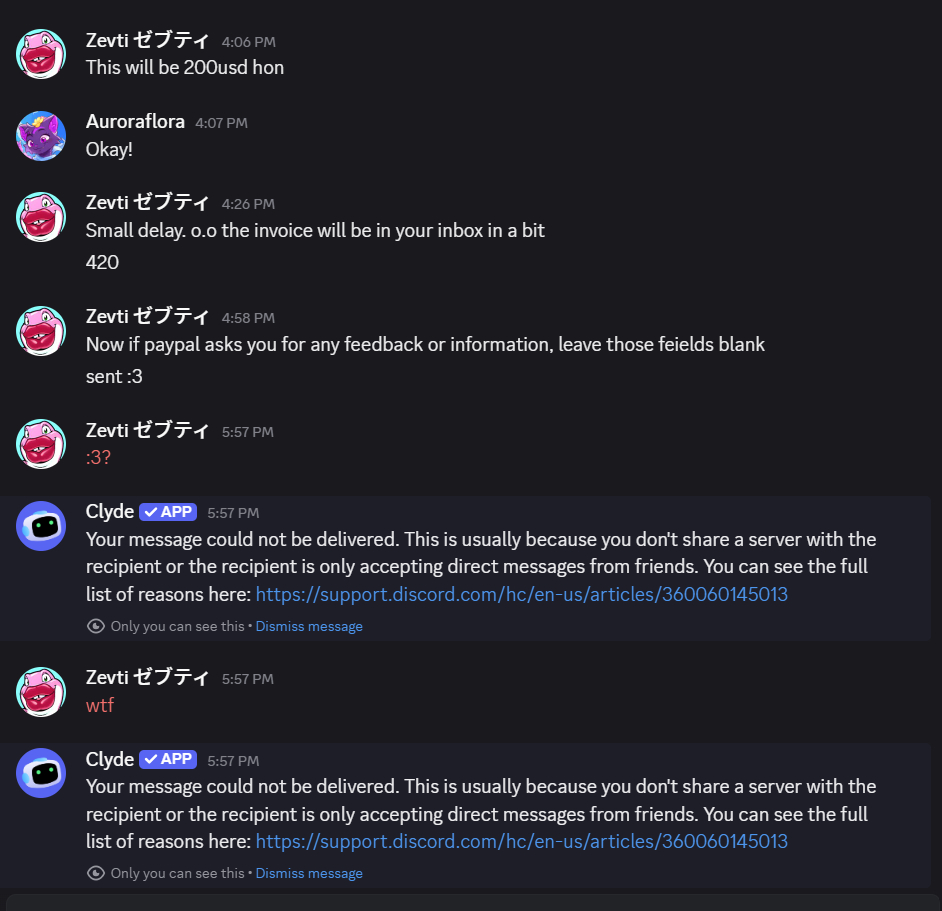Click Zevti's avatar beside the red ':3?' message
942x911 pixels.
tap(41, 445)
